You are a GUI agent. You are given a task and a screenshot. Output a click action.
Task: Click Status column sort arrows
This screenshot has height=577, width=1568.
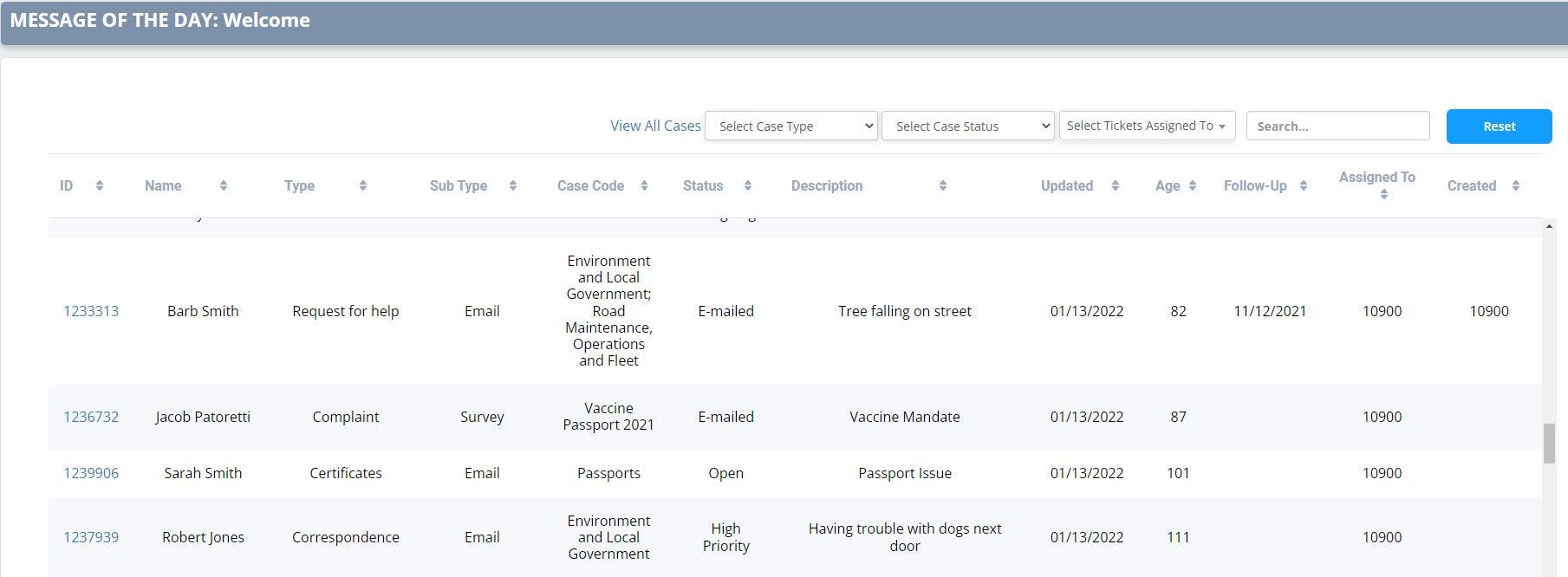(748, 185)
